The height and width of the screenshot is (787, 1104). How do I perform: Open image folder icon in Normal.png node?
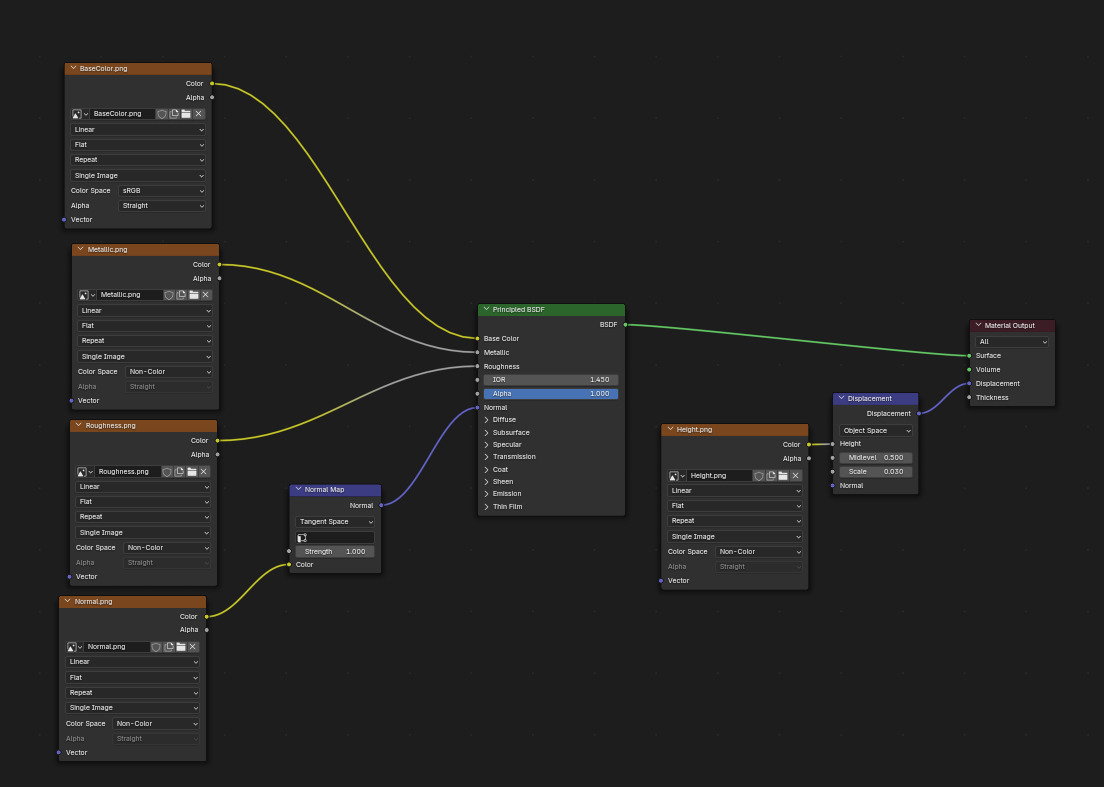[x=181, y=647]
